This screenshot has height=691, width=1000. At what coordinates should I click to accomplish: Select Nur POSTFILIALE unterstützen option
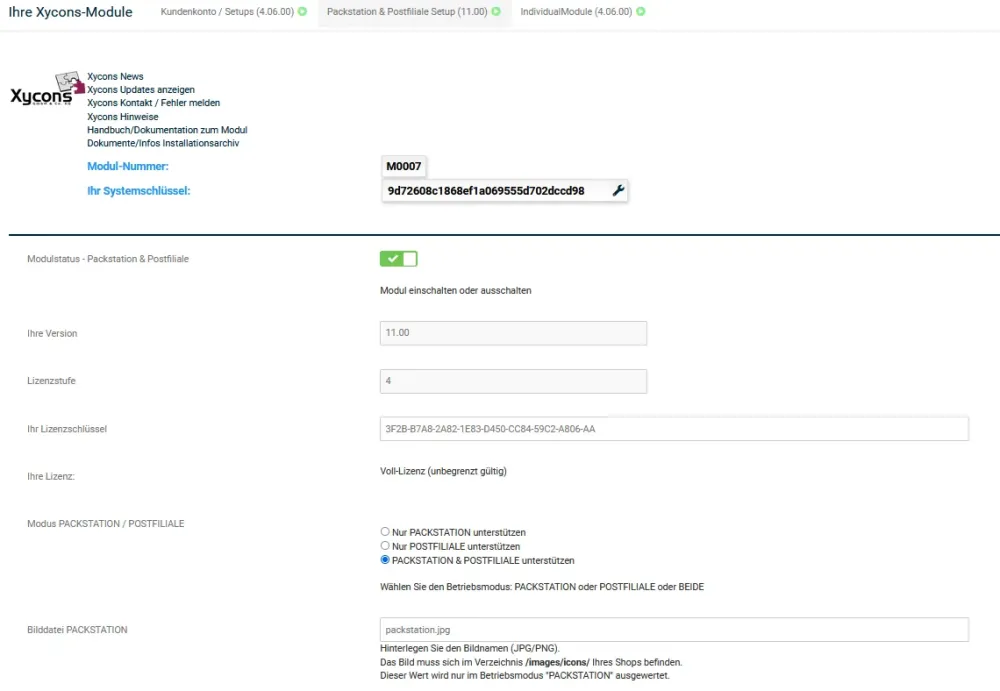(x=385, y=546)
